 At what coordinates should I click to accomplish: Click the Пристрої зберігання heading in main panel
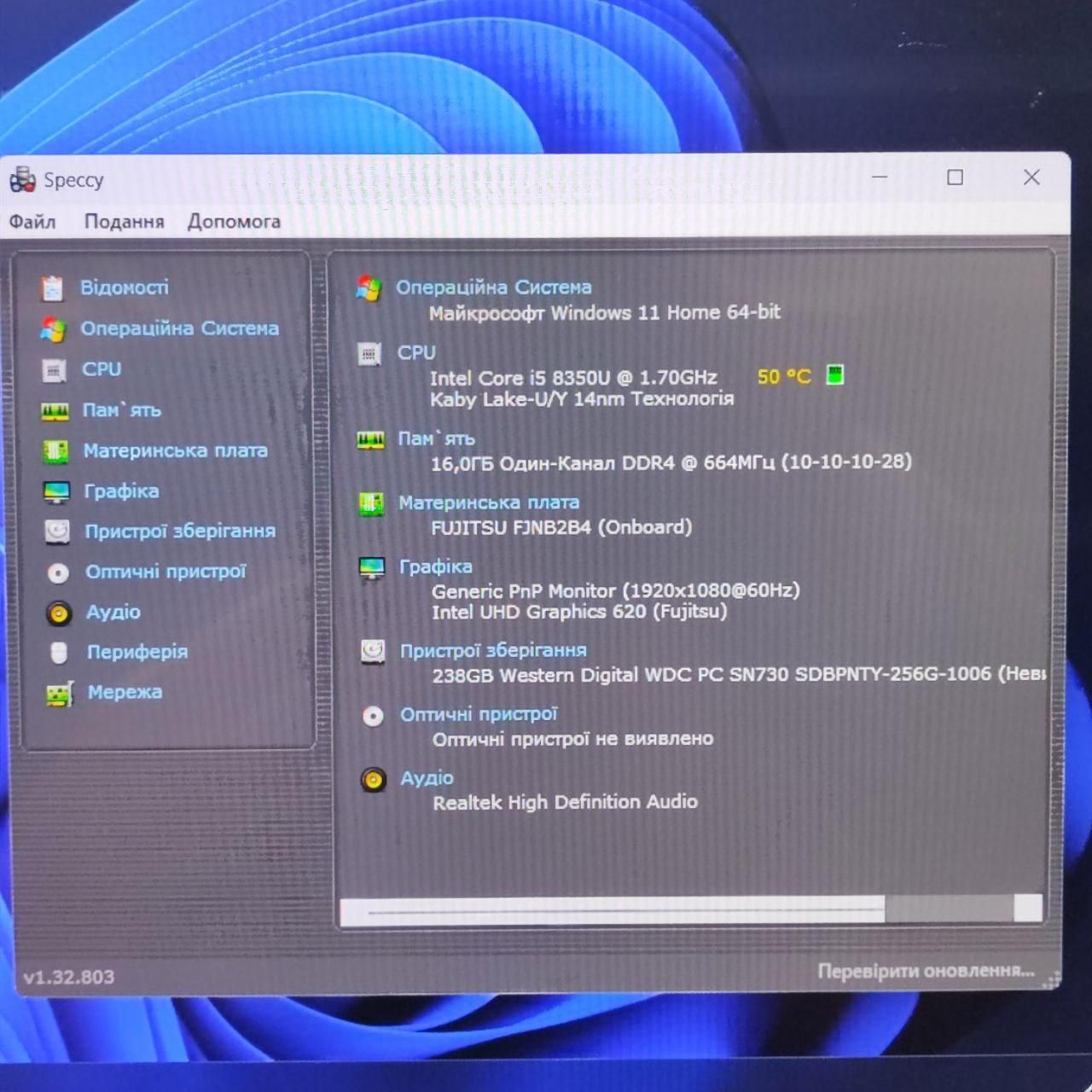[493, 651]
